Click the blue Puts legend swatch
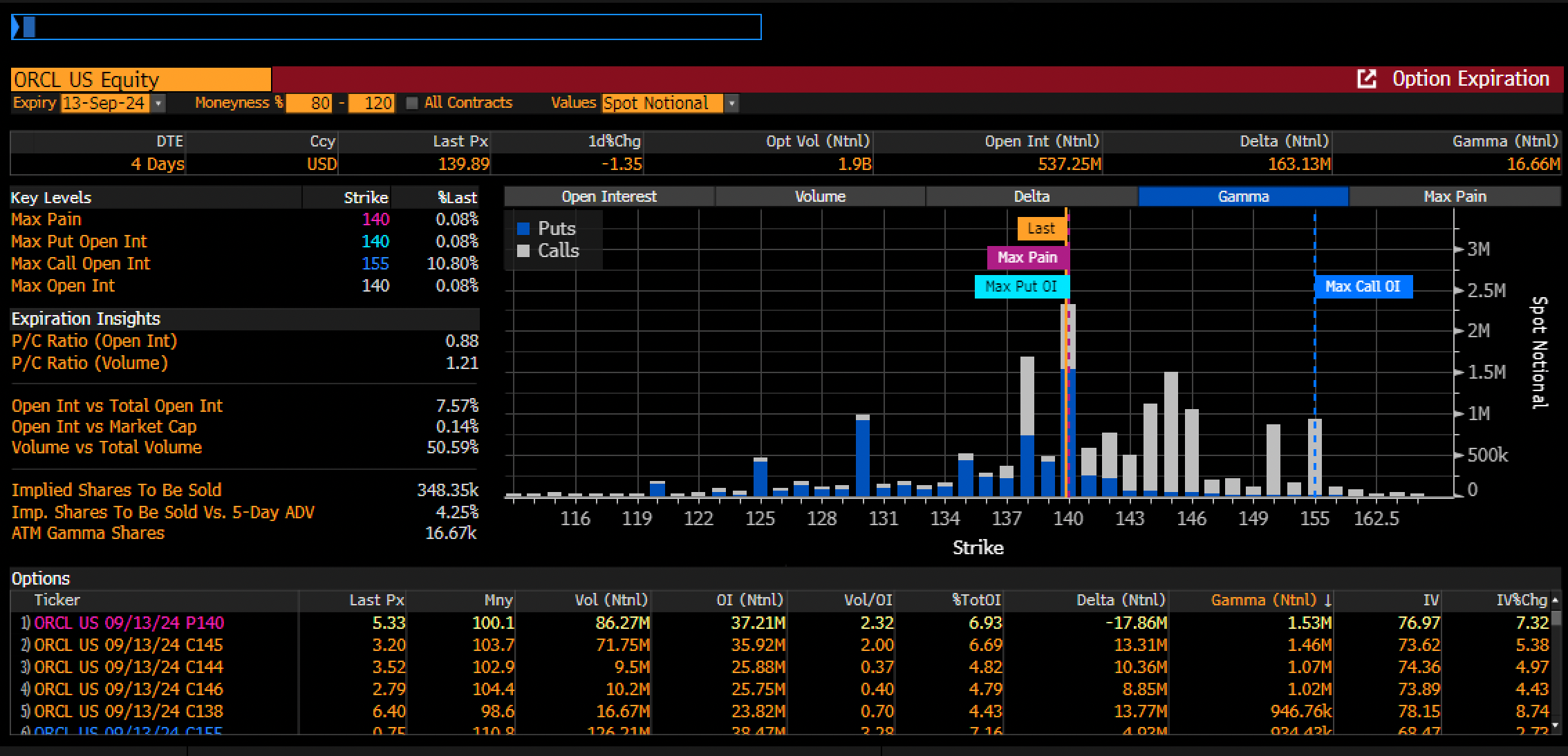This screenshot has width=1568, height=756. pos(523,229)
